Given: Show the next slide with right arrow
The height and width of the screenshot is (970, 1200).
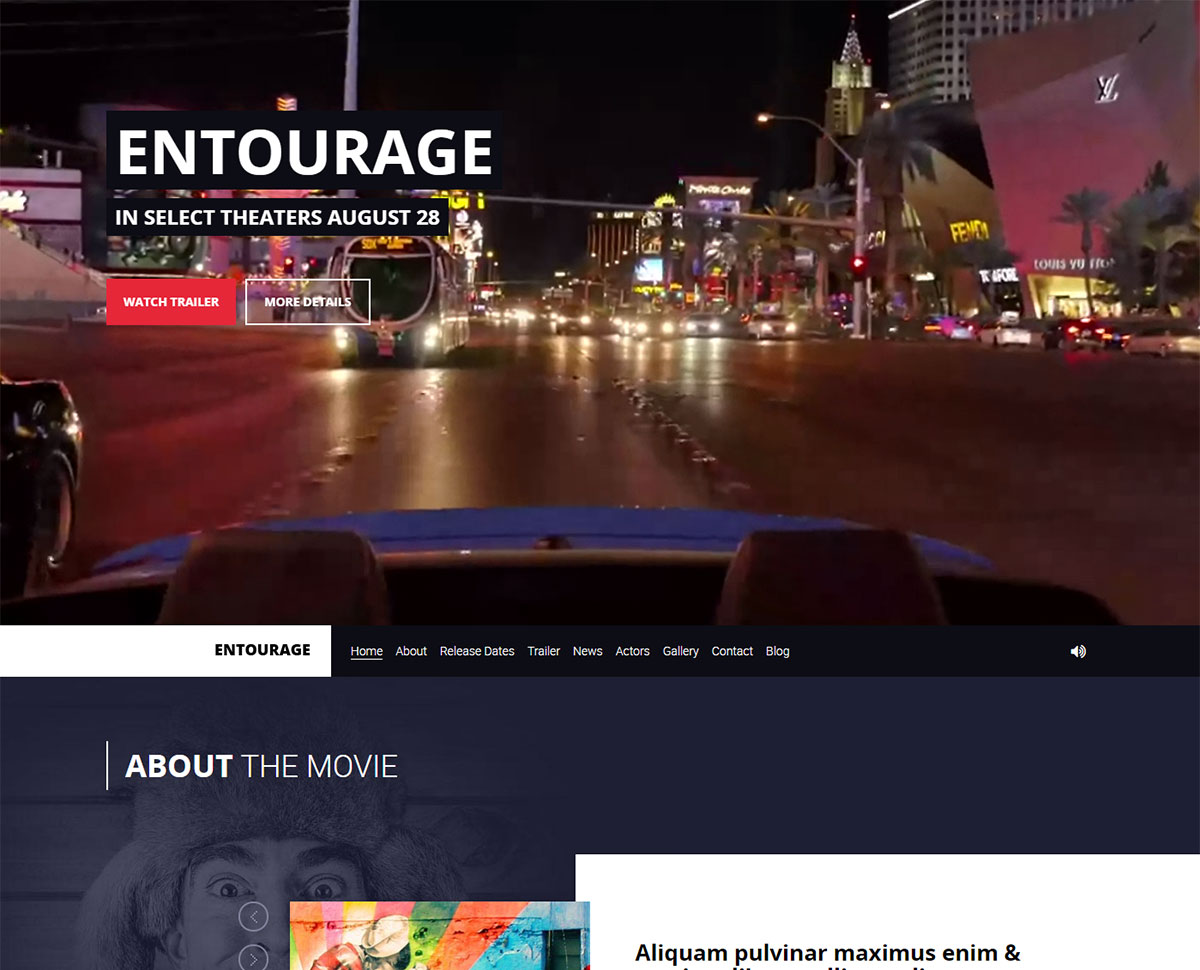Looking at the screenshot, I should pos(253,959).
